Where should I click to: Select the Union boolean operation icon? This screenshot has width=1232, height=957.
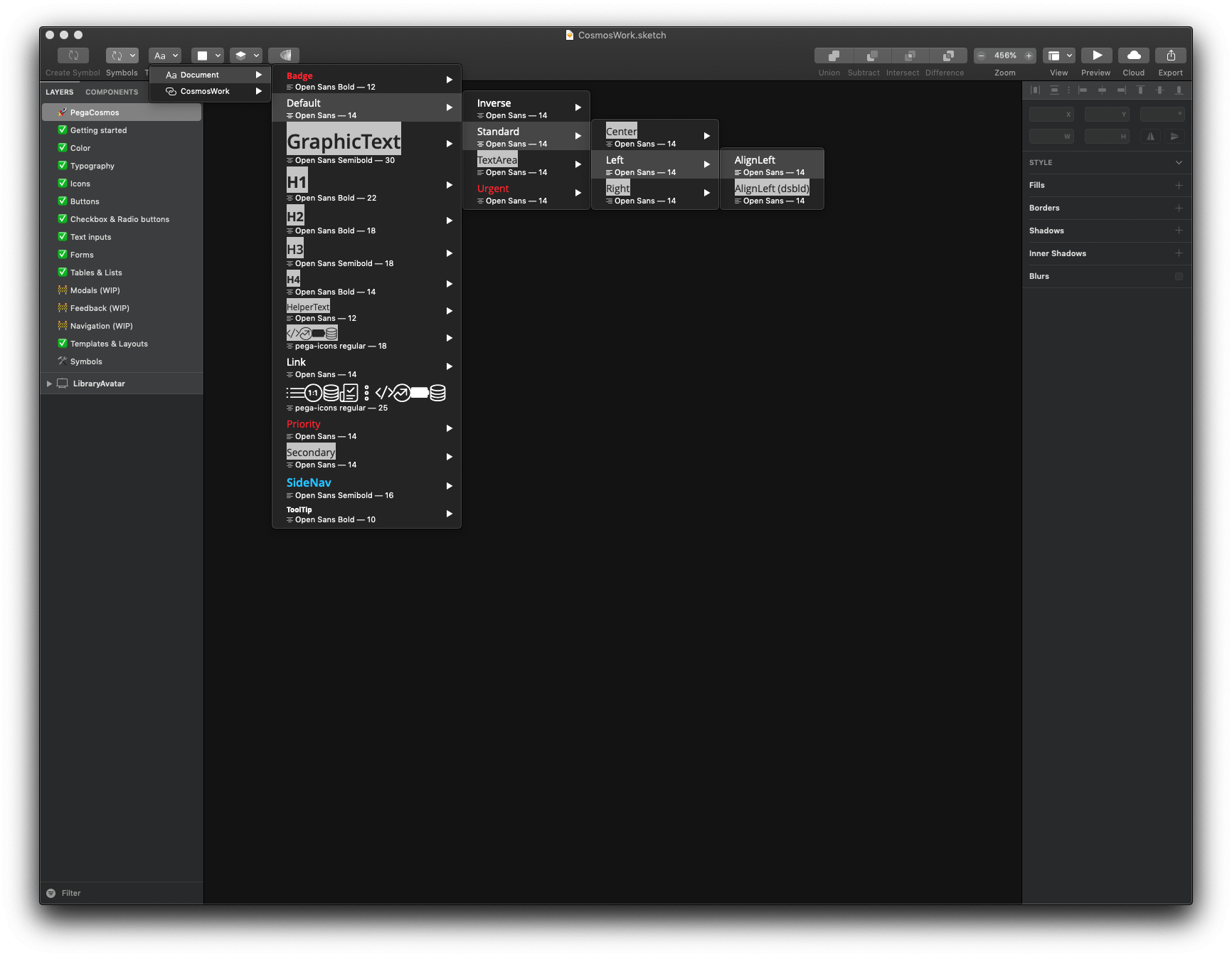click(832, 55)
